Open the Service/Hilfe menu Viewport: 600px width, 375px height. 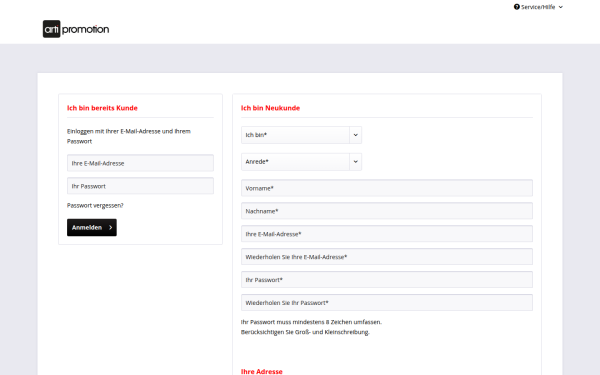538,7
